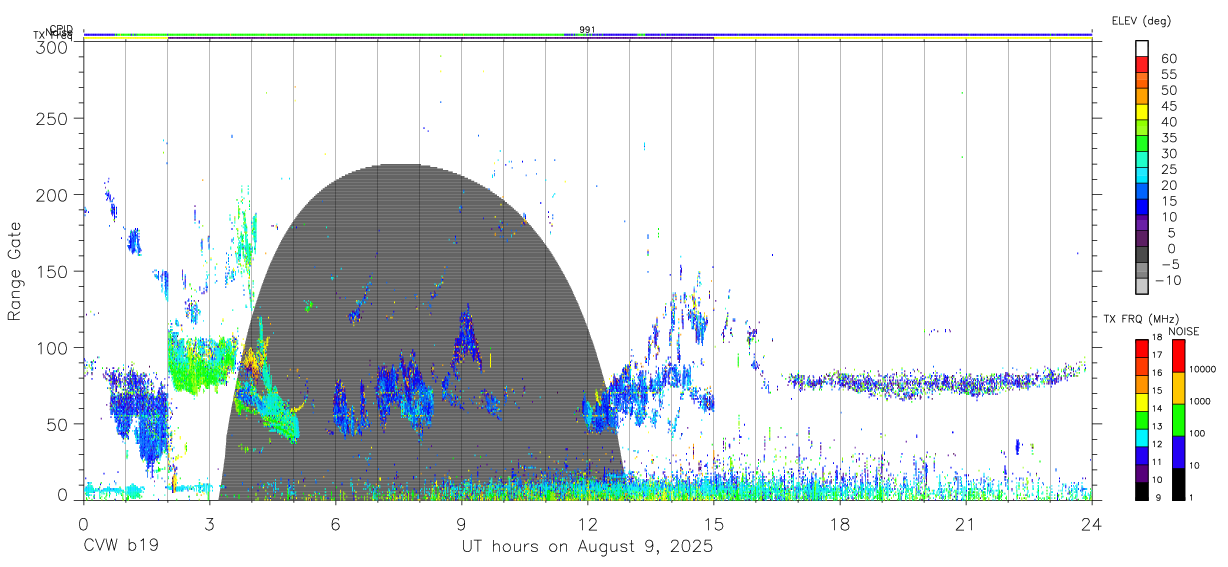Click the "45" label on ELEV scale
Screen dimensions: 1228x567
click(1170, 106)
